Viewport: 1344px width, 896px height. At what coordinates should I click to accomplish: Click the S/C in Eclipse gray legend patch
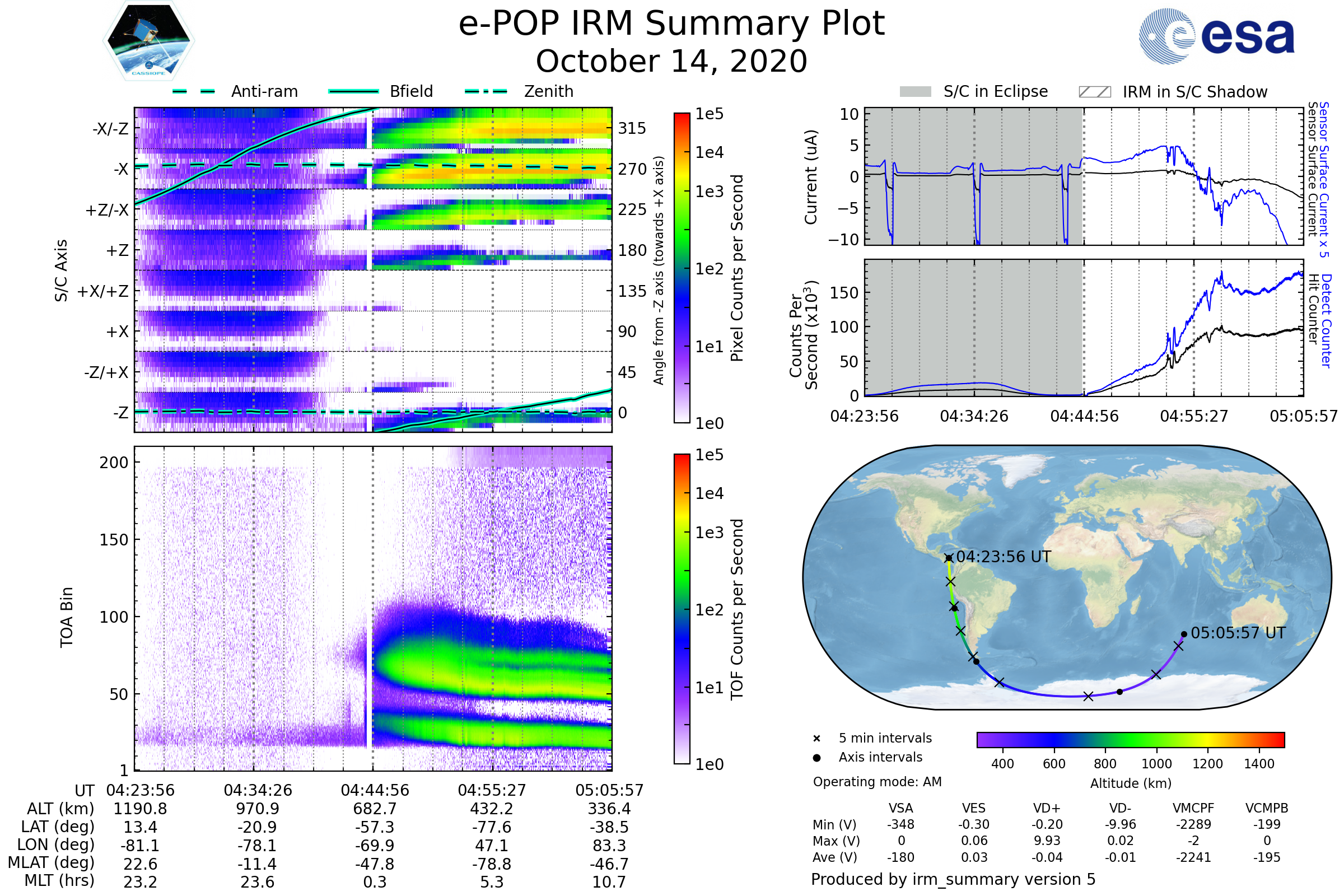tap(916, 92)
